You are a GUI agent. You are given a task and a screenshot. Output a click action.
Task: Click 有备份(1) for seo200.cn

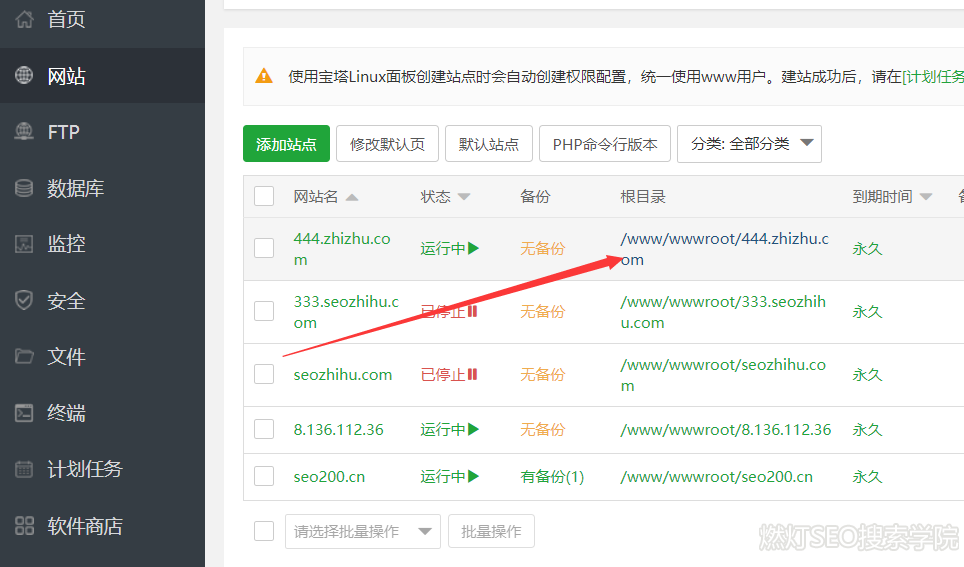click(552, 477)
